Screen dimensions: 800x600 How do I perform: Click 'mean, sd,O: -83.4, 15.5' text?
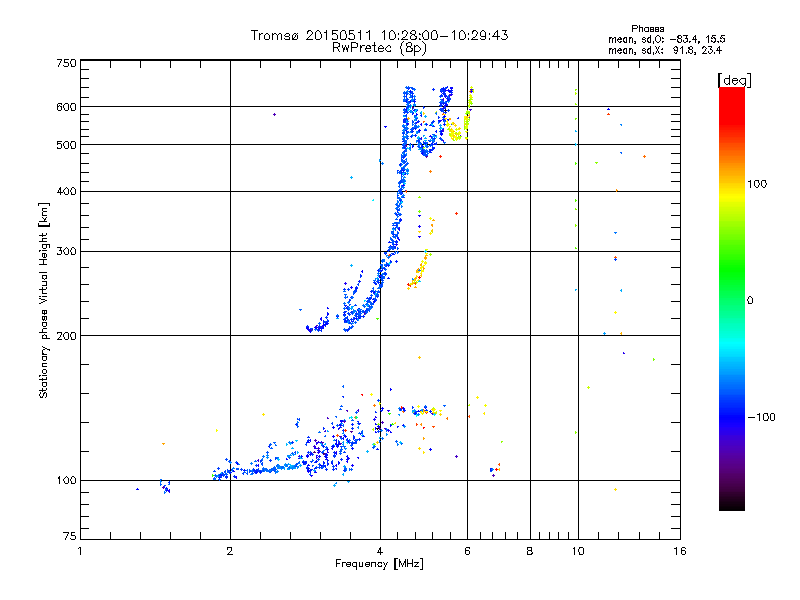pyautogui.click(x=666, y=39)
